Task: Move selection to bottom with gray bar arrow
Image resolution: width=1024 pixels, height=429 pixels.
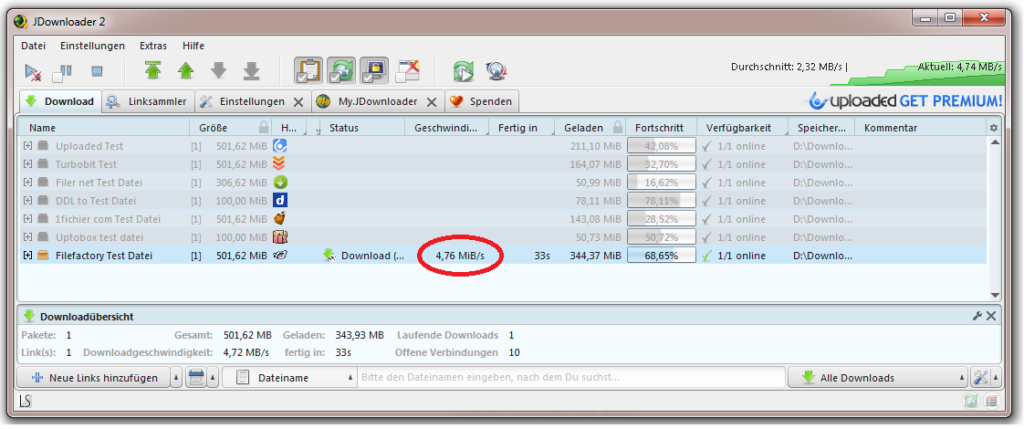Action: click(x=251, y=71)
